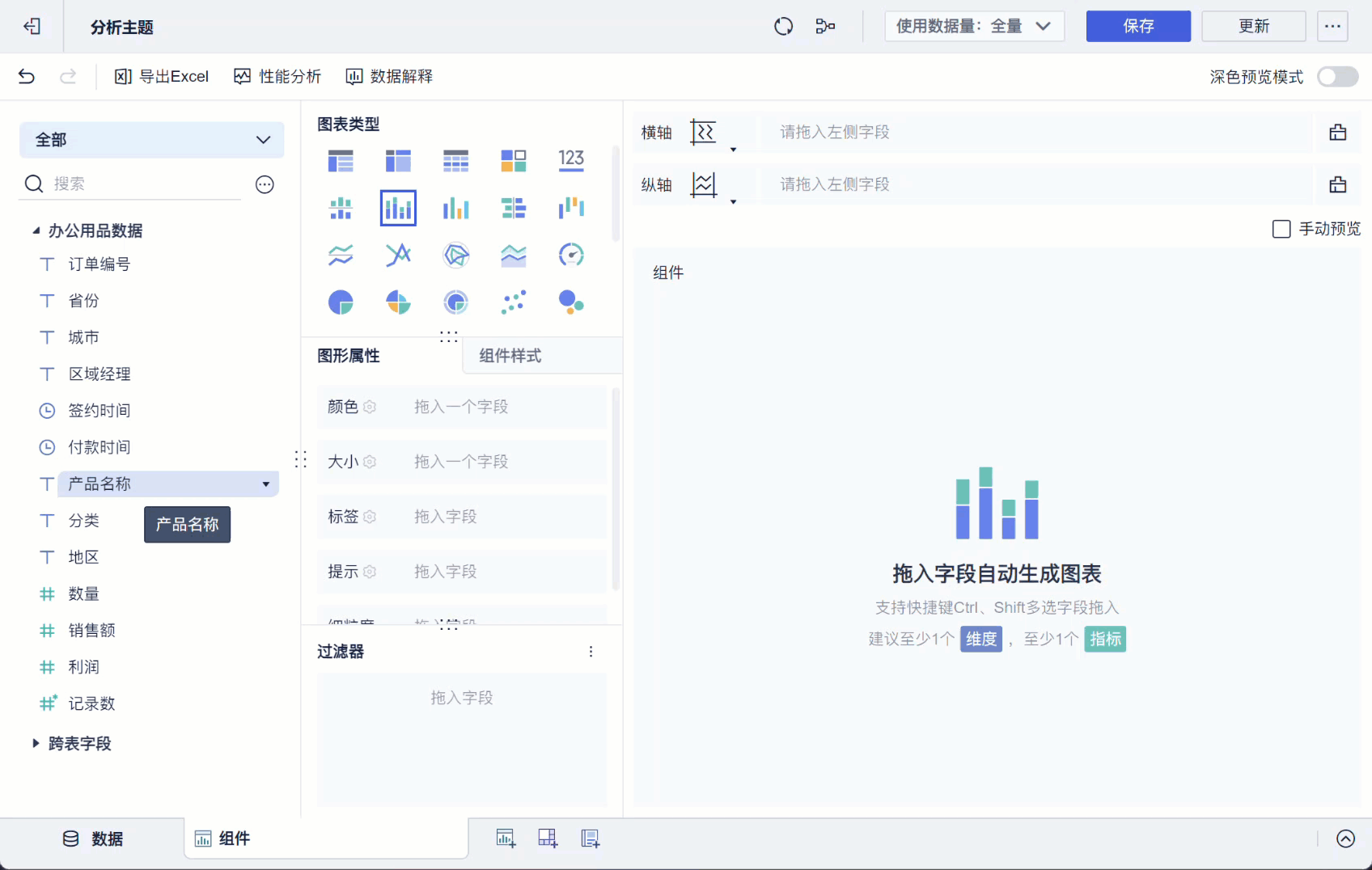The image size is (1372, 870).
Task: Select the detail table chart type
Action: point(456,161)
